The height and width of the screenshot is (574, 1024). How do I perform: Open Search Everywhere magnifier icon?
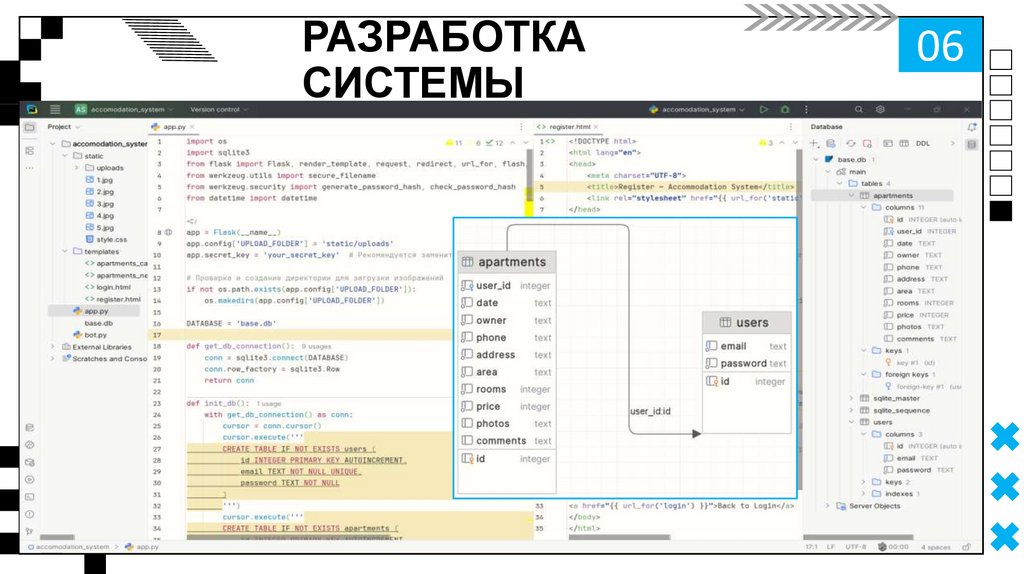(859, 110)
